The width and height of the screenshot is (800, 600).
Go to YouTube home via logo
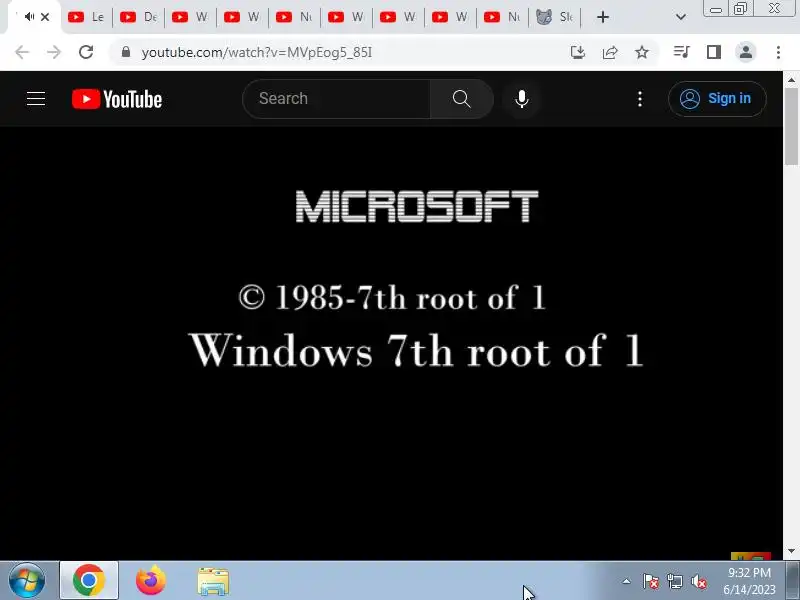117,99
